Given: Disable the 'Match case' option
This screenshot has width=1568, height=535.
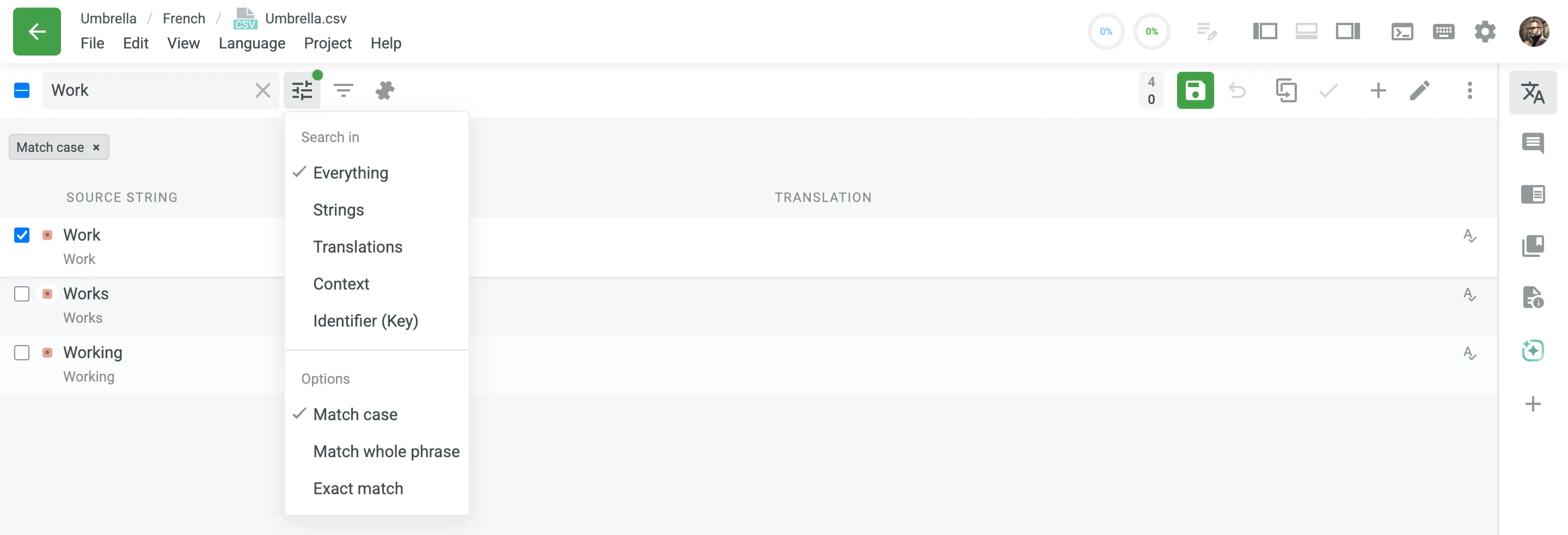Looking at the screenshot, I should [x=355, y=414].
